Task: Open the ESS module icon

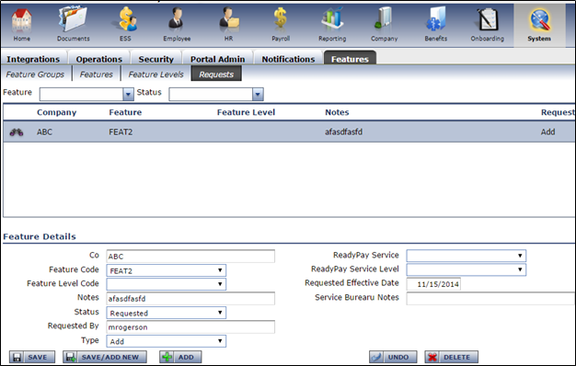Action: (126, 25)
